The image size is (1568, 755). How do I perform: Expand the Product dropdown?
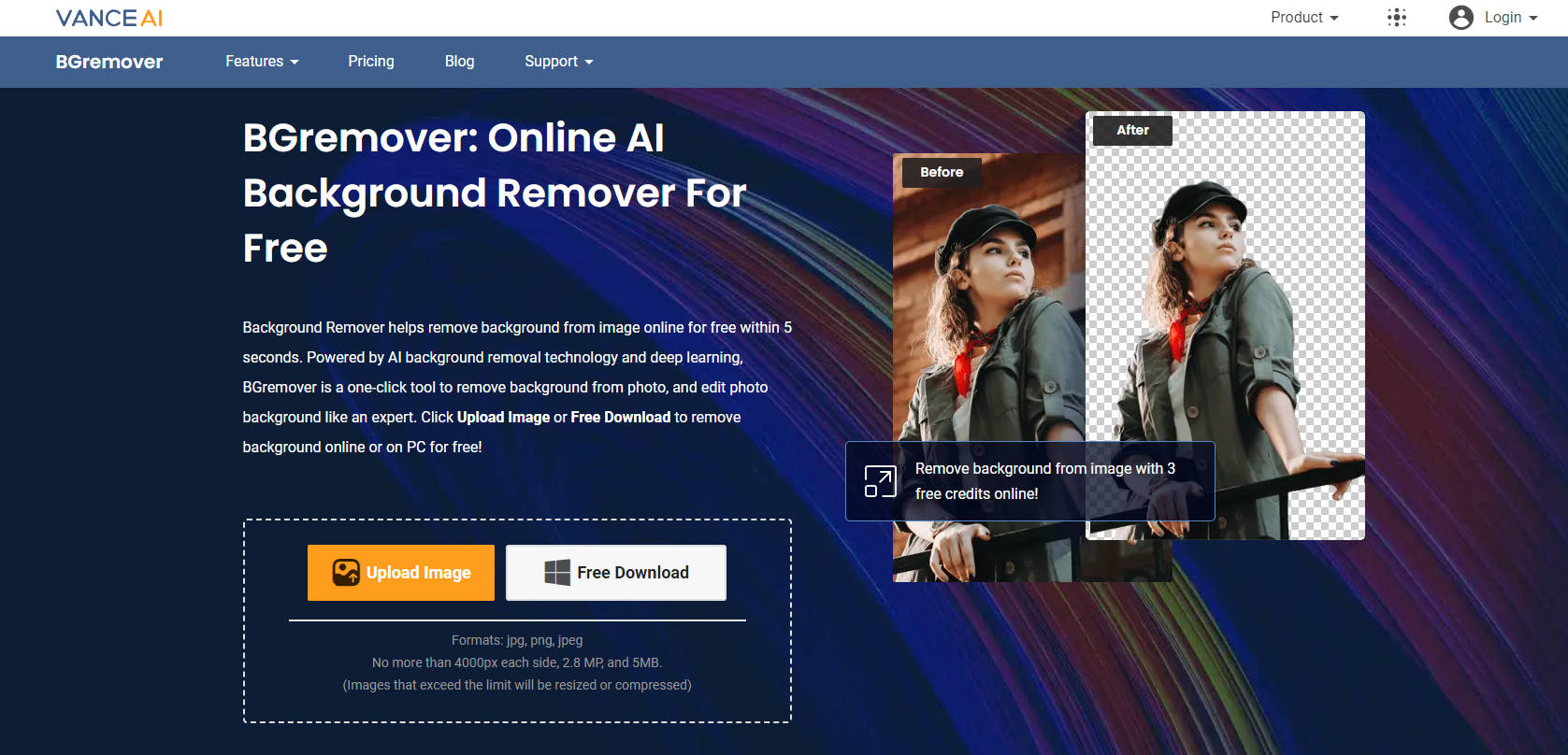point(1304,18)
